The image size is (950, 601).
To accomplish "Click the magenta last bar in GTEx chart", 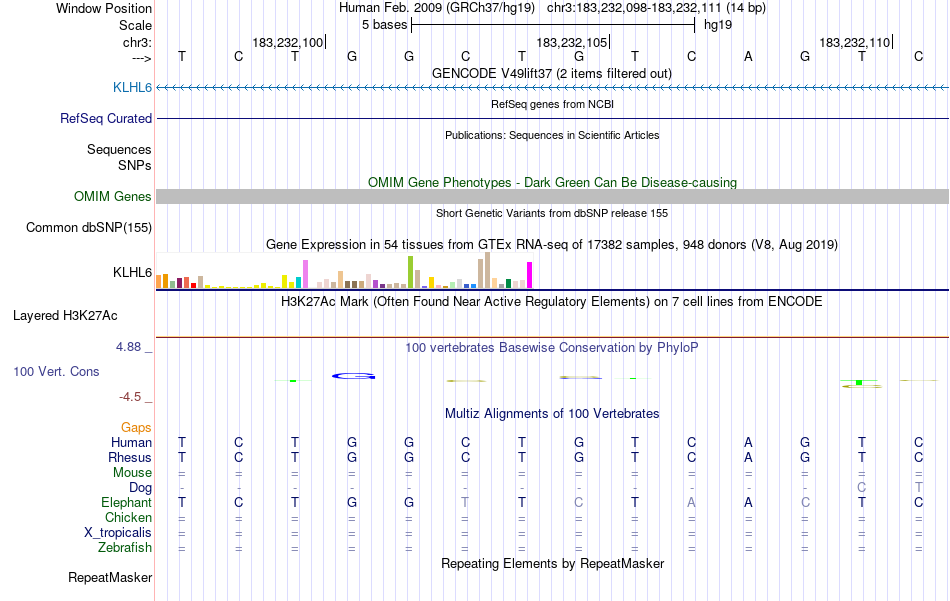I will [530, 275].
